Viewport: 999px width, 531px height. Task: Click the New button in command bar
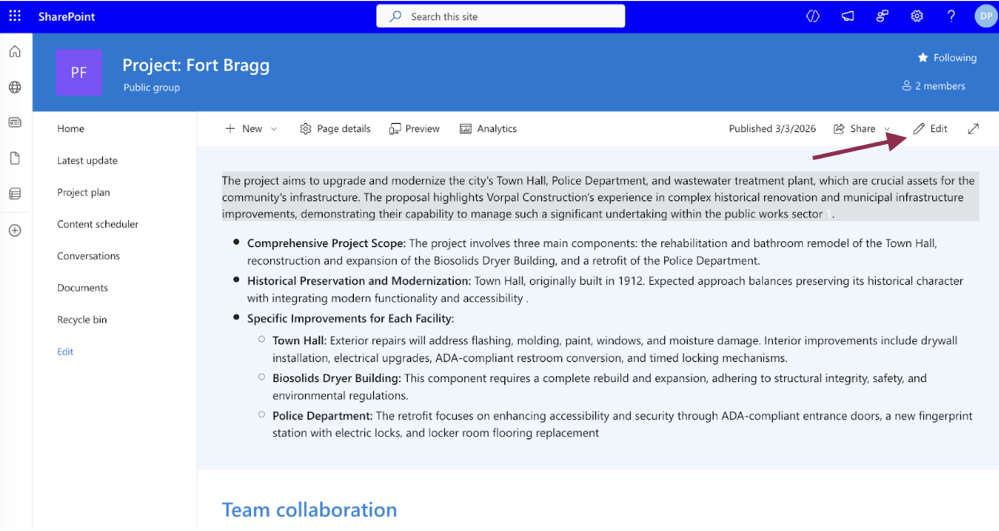coord(243,128)
